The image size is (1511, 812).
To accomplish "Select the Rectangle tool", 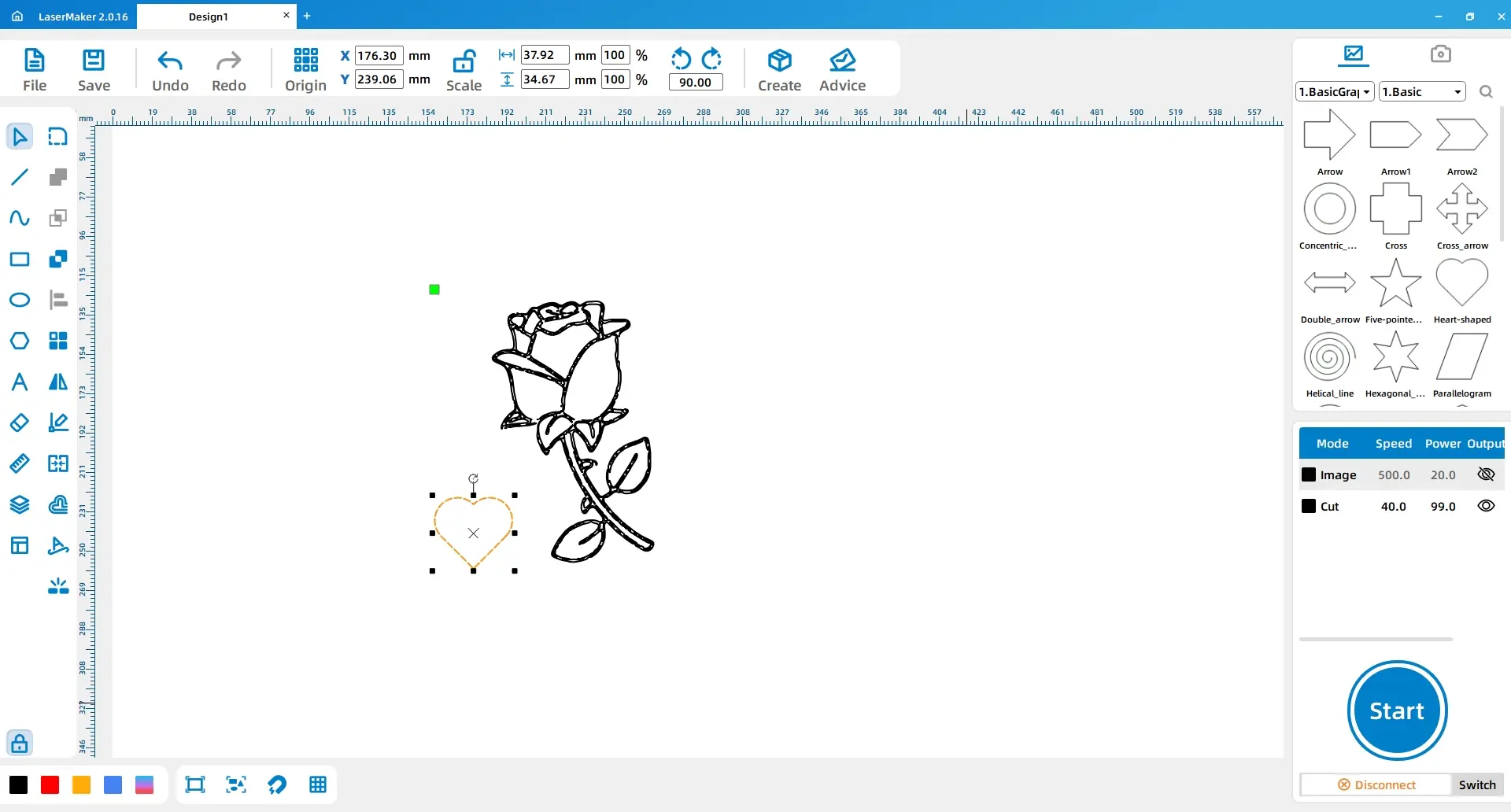I will (20, 259).
